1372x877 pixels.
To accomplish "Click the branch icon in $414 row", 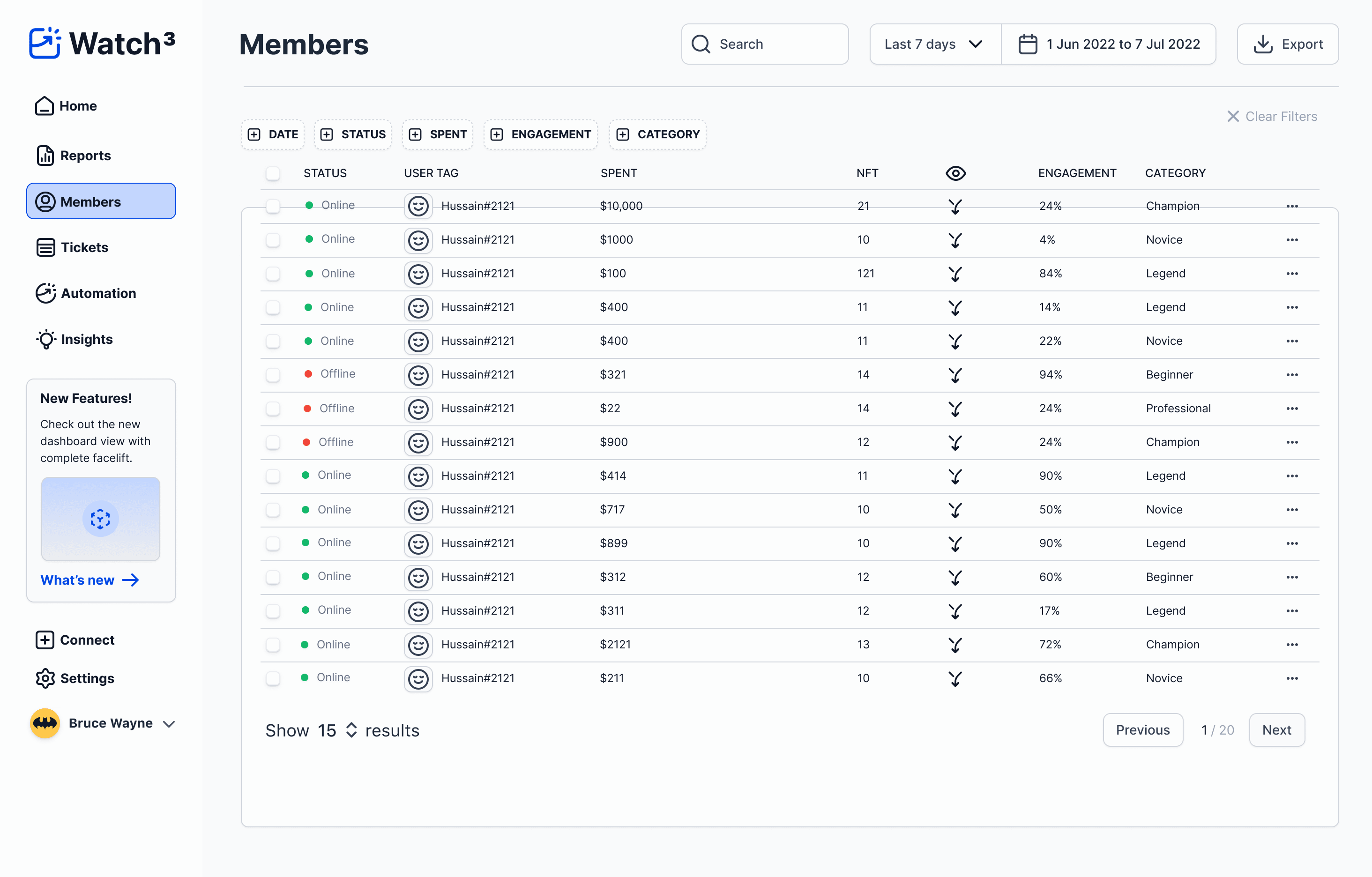I will (x=955, y=476).
